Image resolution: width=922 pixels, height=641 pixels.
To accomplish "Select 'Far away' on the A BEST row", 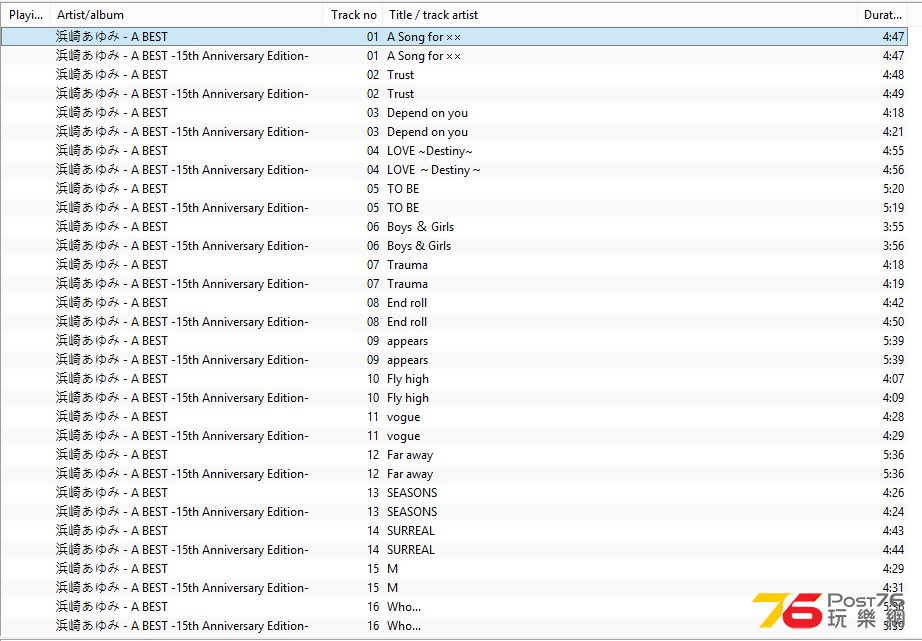I will tap(410, 455).
